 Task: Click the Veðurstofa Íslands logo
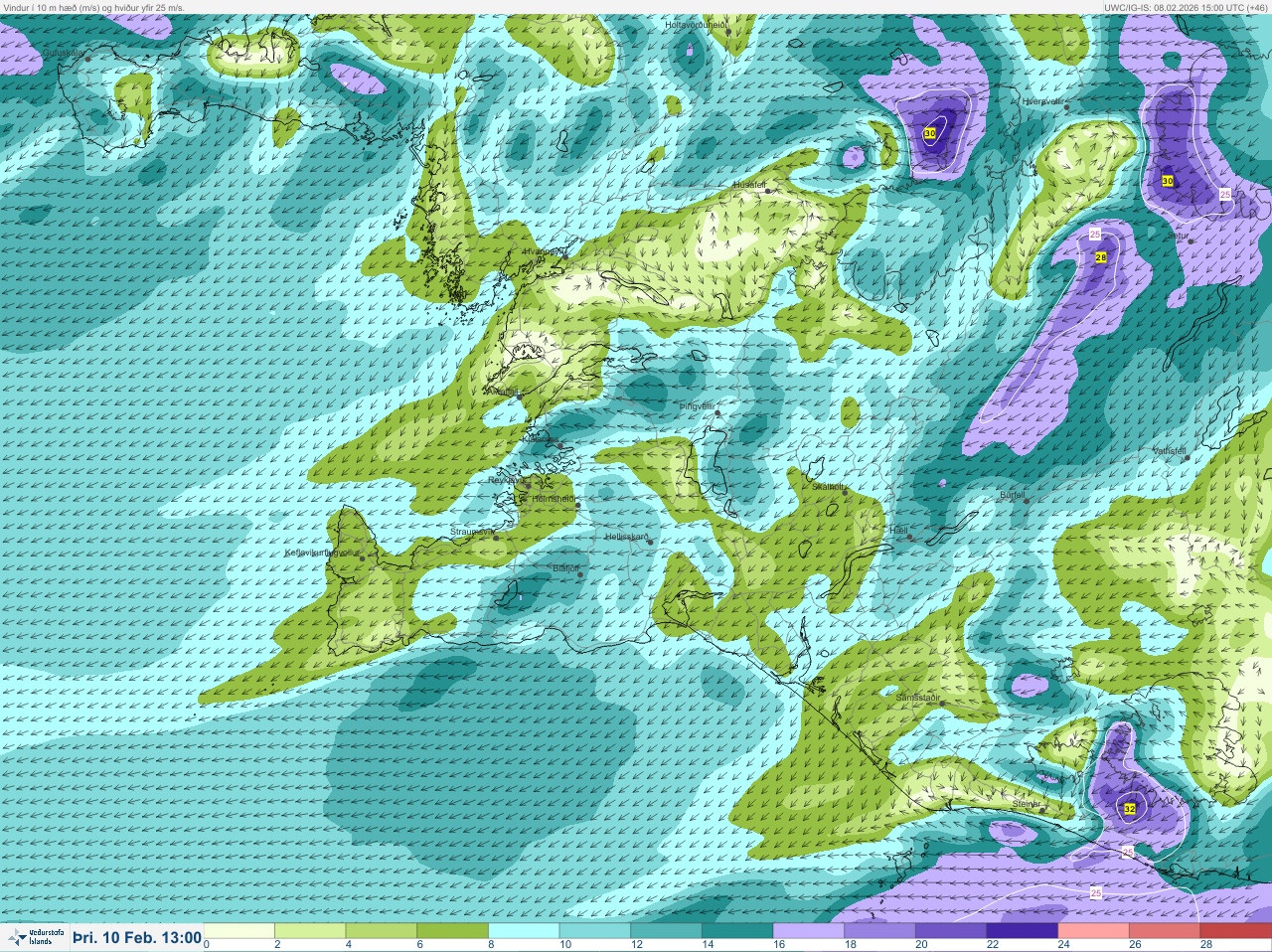[x=35, y=937]
